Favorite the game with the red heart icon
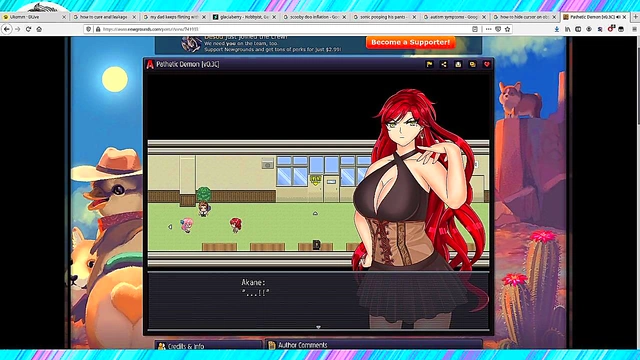This screenshot has height=360, width=640. (487, 64)
